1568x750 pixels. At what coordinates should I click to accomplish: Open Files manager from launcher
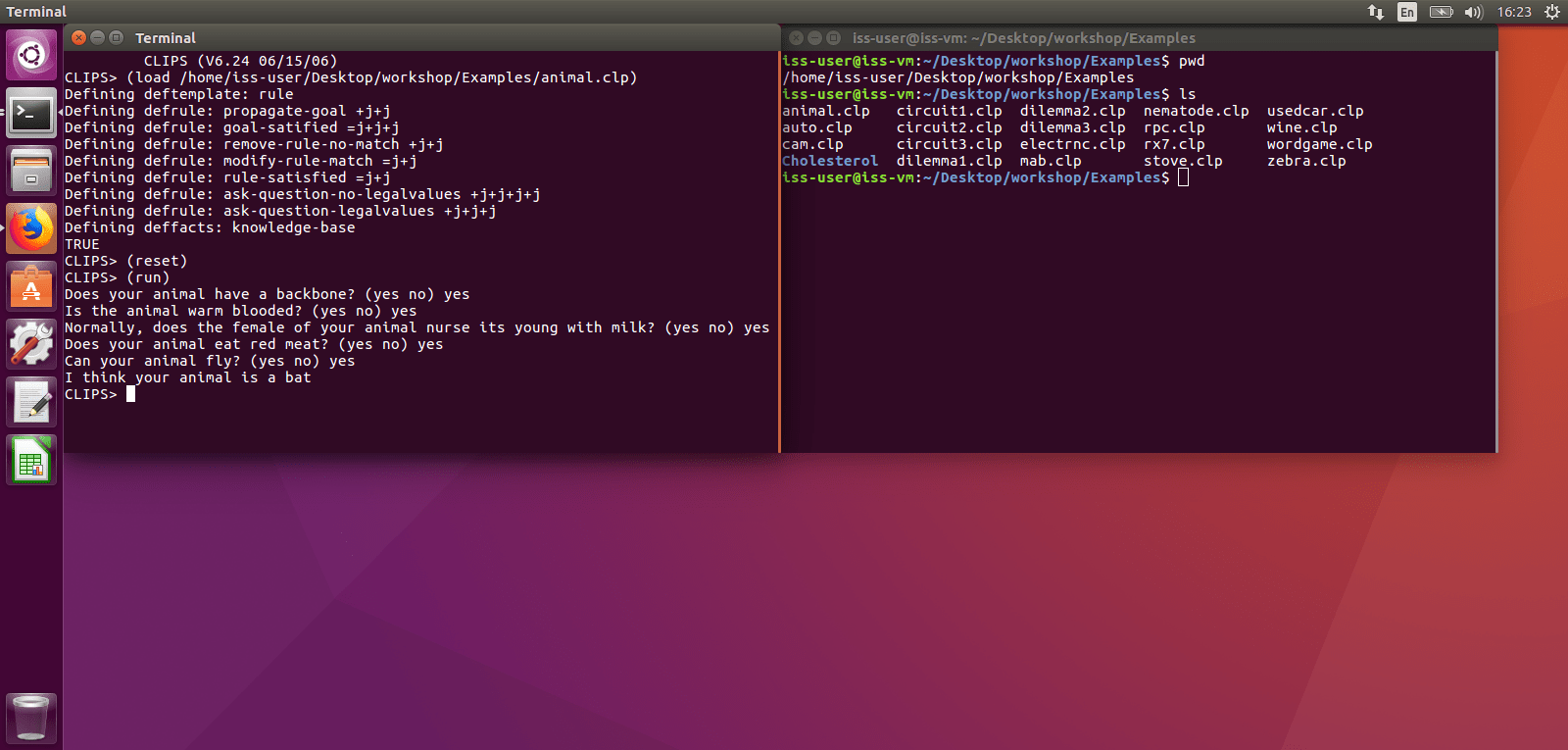pyautogui.click(x=31, y=171)
